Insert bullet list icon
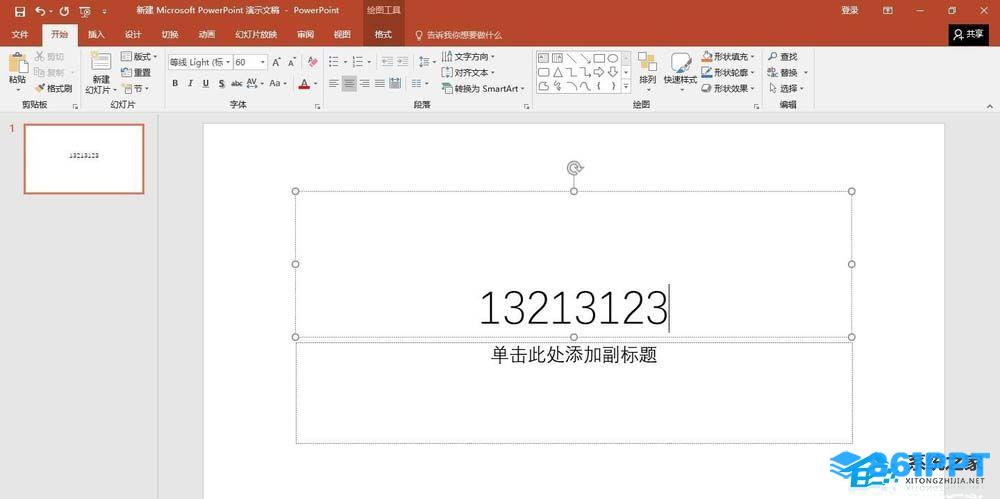The image size is (1000, 499). click(x=334, y=62)
